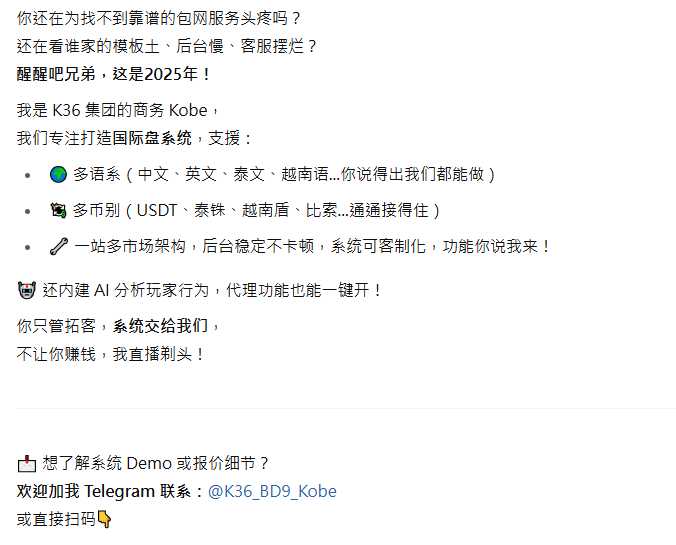This screenshot has width=676, height=545.
Task: Click the globe emoji icon
Action: 58,175
